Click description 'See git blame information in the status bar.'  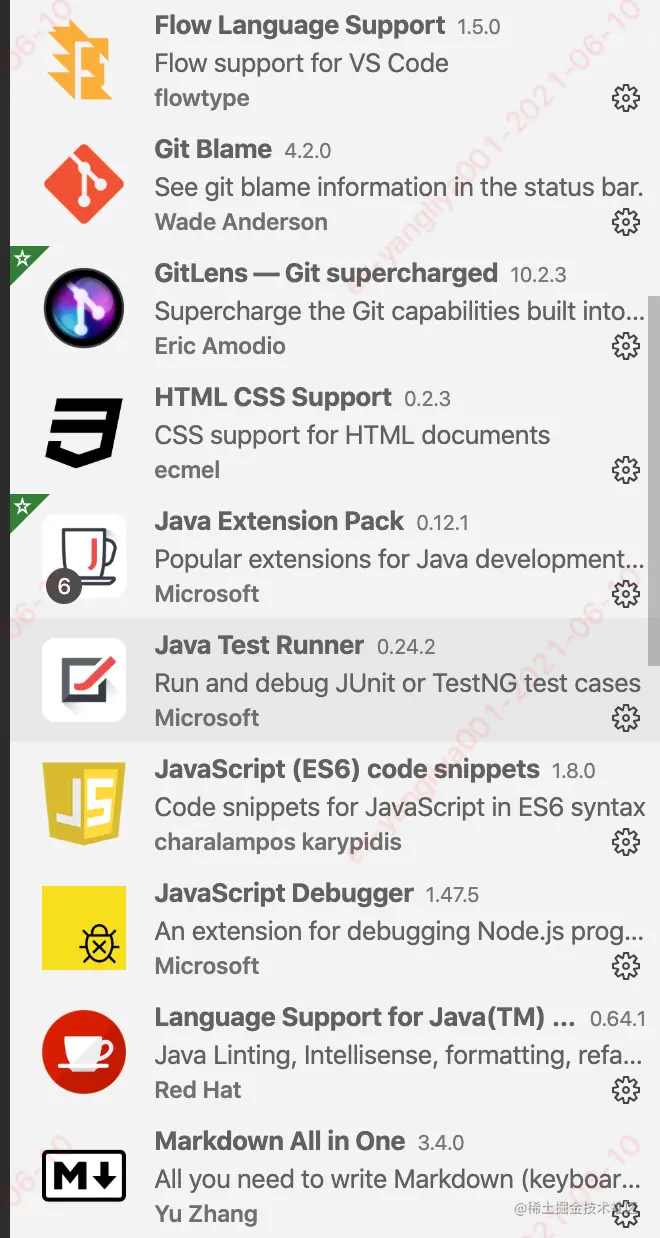coord(399,187)
